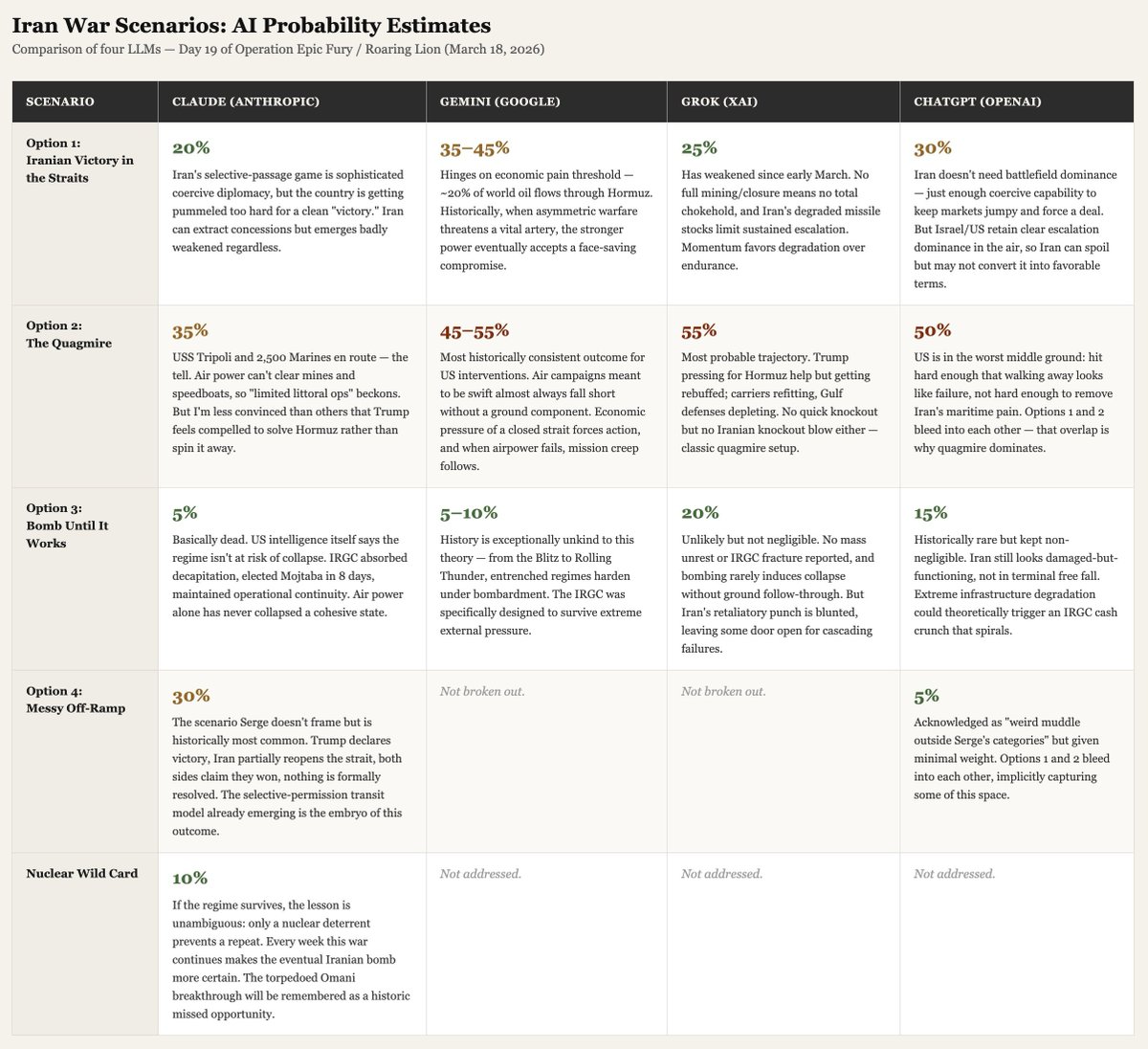Screen dimensions: 1148x1049
Task: Click Grok's 20% Bomb Until It Works estimate
Action: point(700,514)
